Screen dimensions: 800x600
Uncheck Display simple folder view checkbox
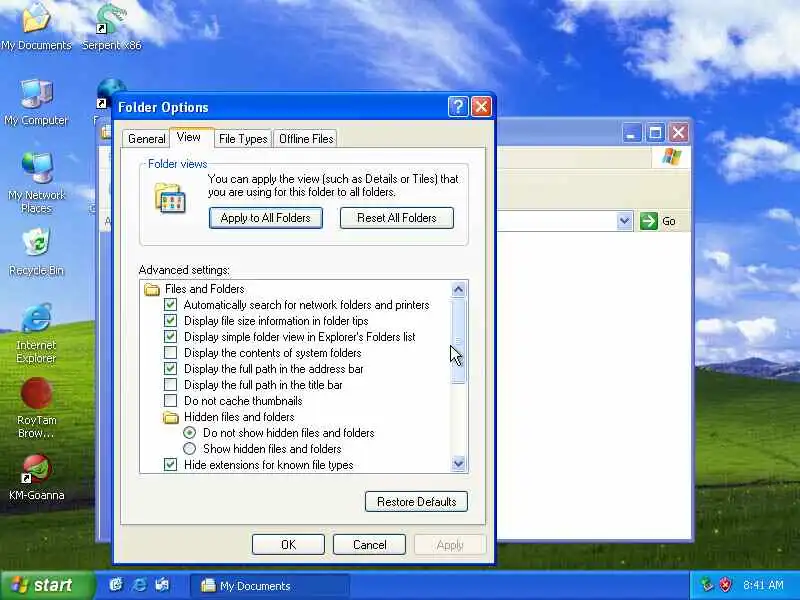(170, 337)
